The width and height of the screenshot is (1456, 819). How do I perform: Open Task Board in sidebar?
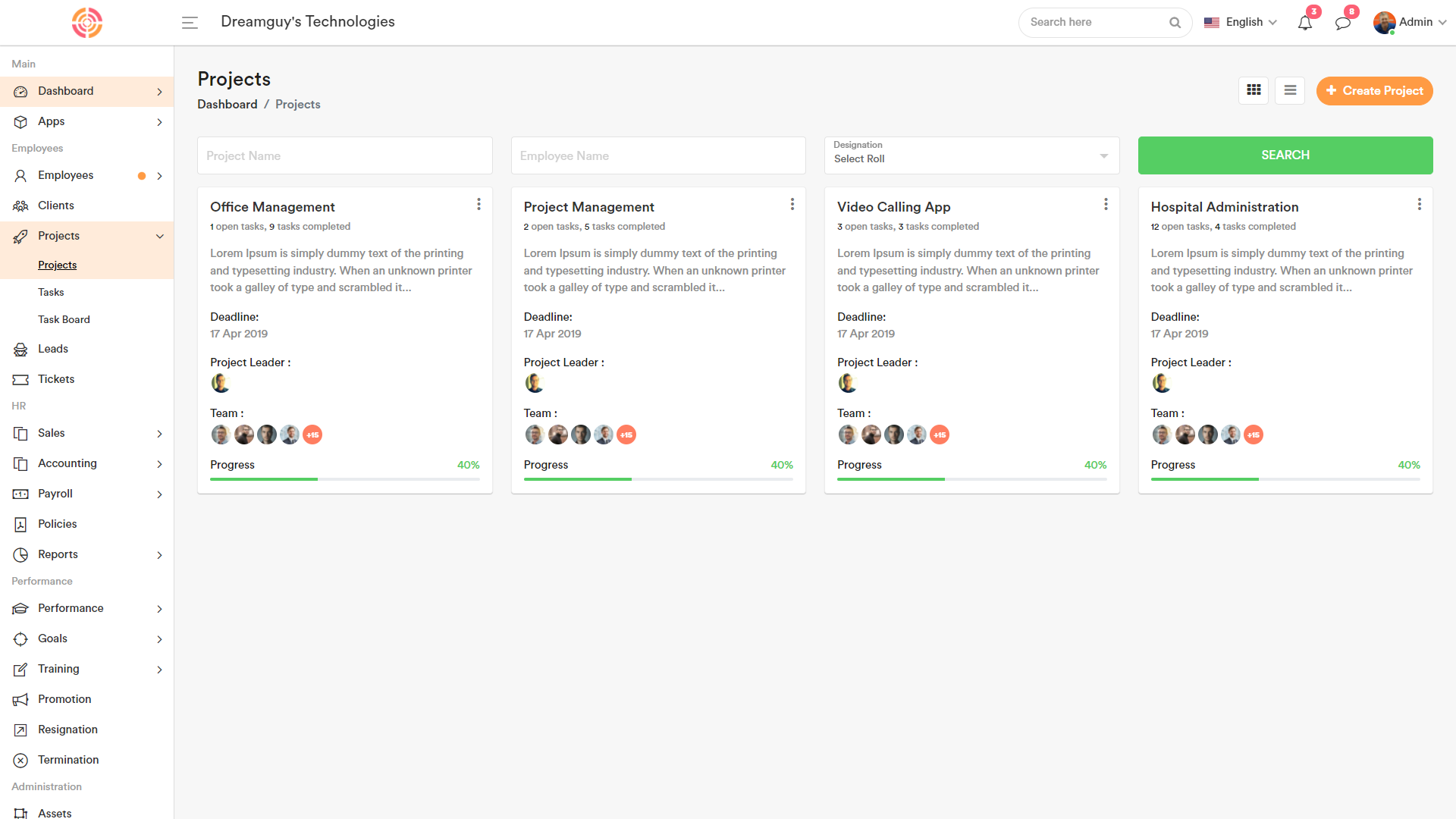[x=64, y=319]
